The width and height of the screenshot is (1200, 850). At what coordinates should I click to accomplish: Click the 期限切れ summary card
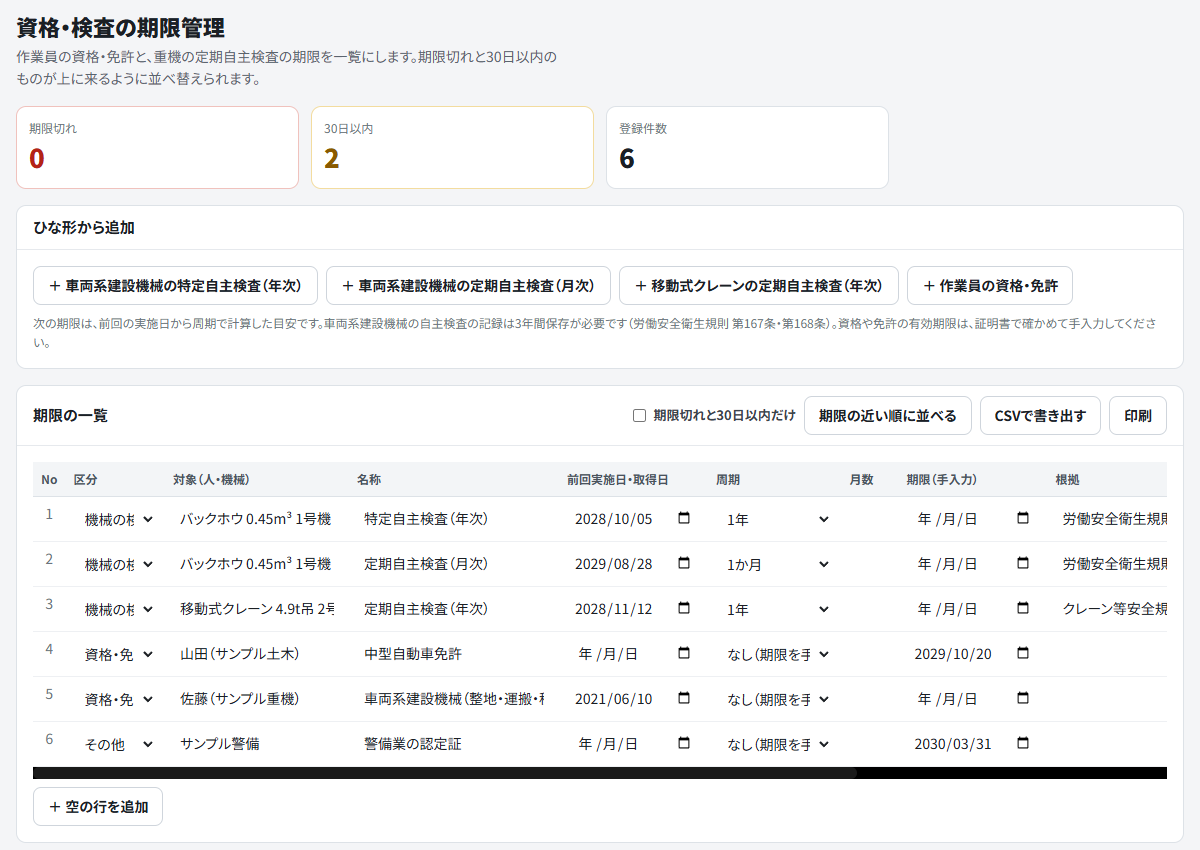point(157,147)
